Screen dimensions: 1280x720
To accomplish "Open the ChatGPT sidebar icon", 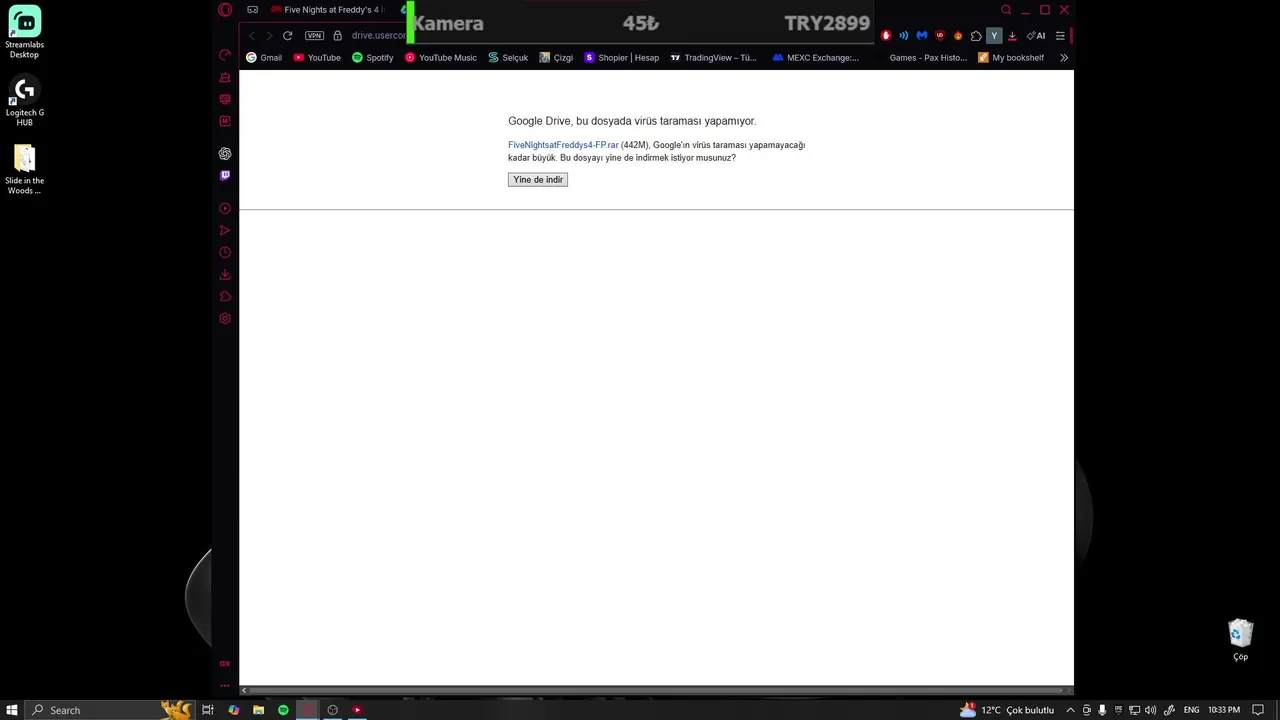I will [x=225, y=154].
